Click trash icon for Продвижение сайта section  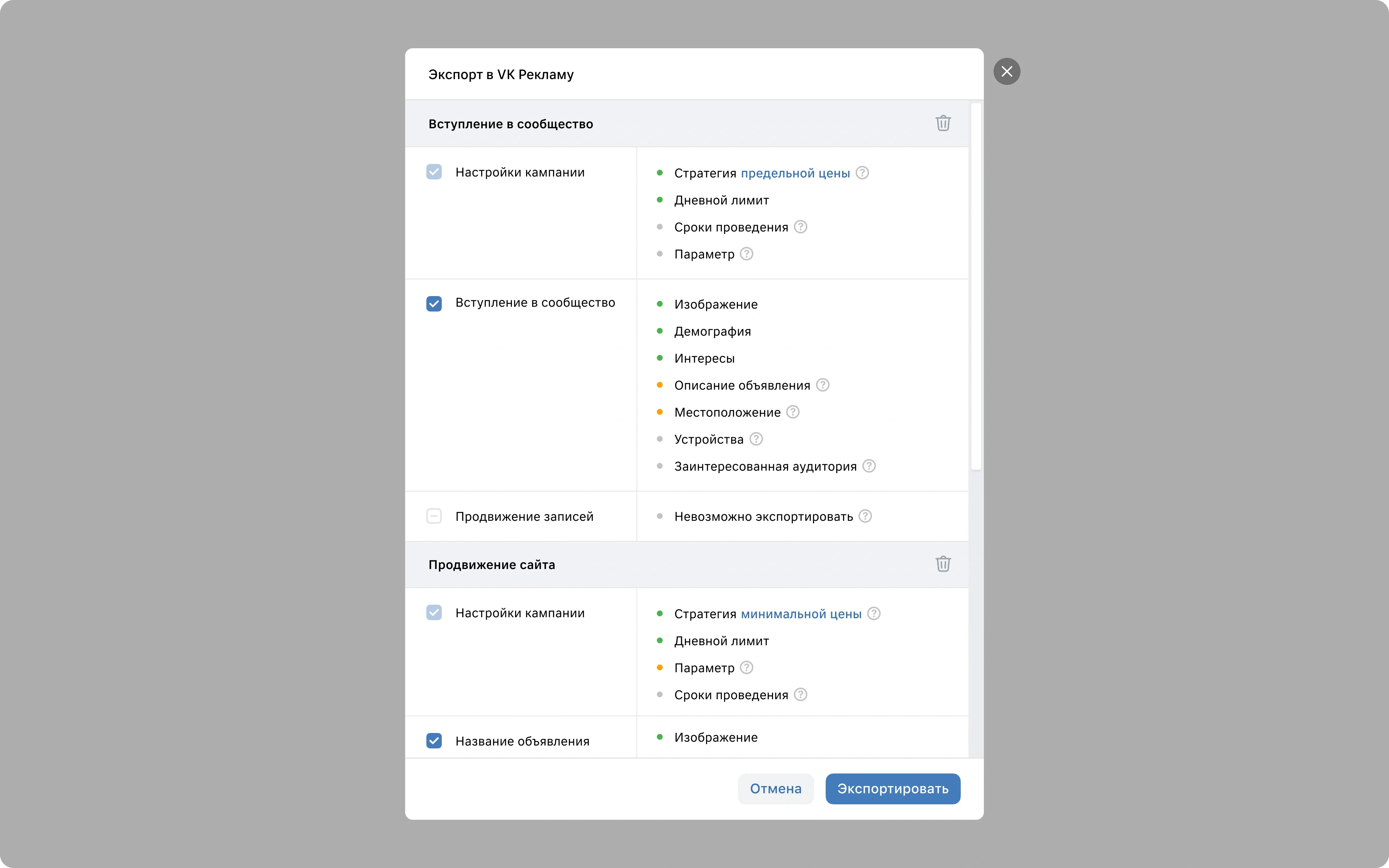pyautogui.click(x=943, y=564)
